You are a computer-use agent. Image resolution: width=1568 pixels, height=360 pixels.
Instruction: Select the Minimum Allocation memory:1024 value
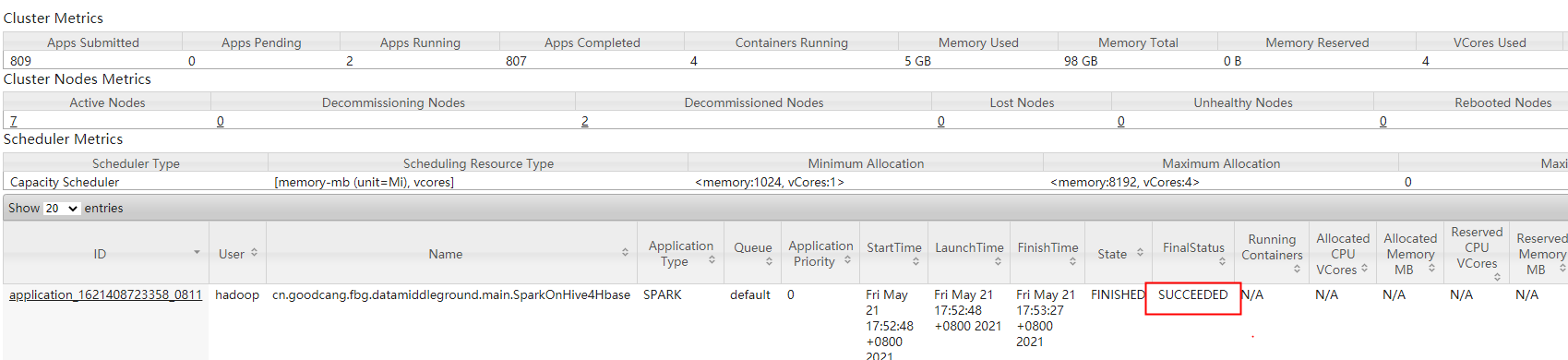tap(770, 182)
